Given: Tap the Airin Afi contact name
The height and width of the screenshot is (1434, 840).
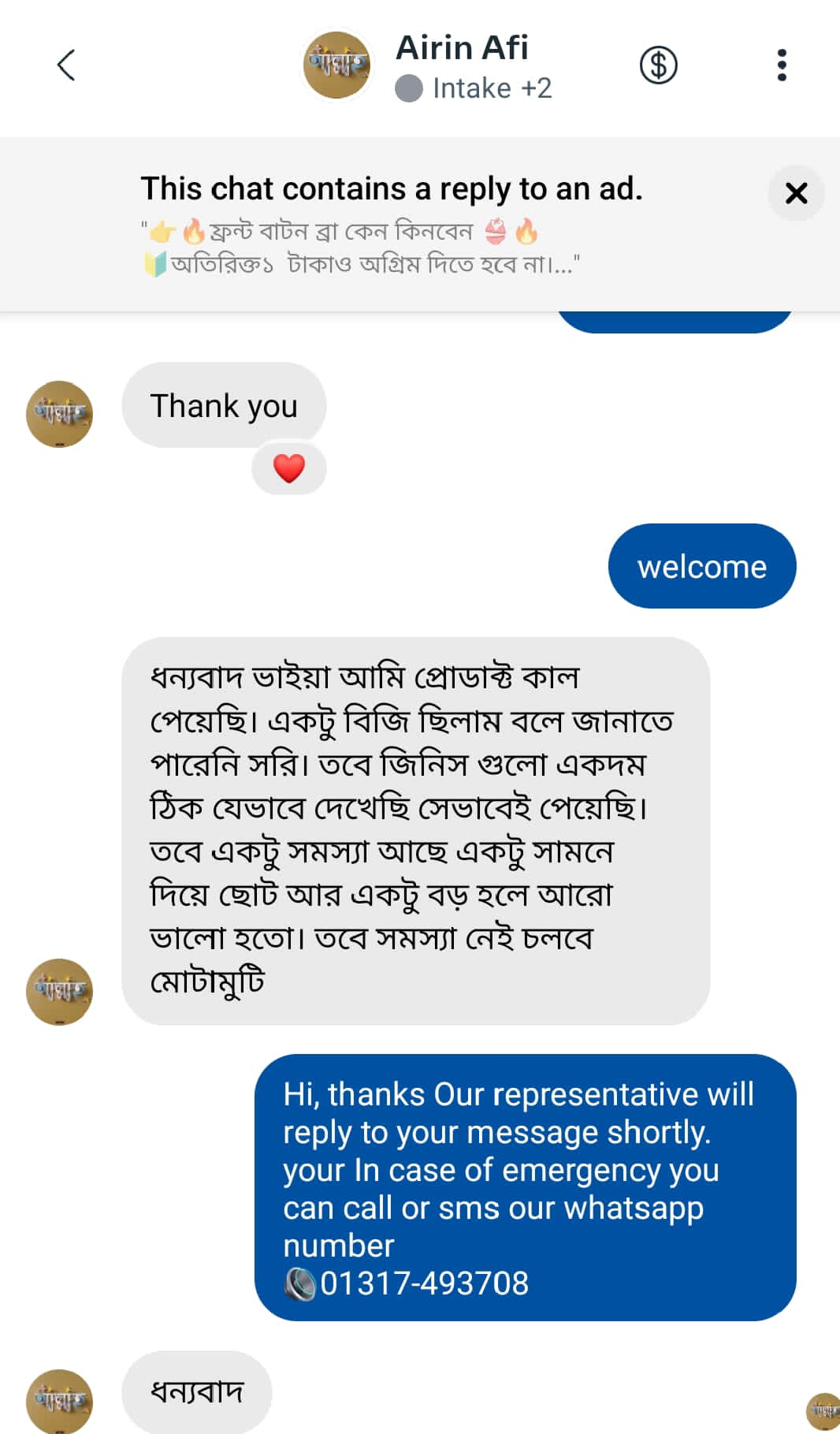Looking at the screenshot, I should pos(462,48).
